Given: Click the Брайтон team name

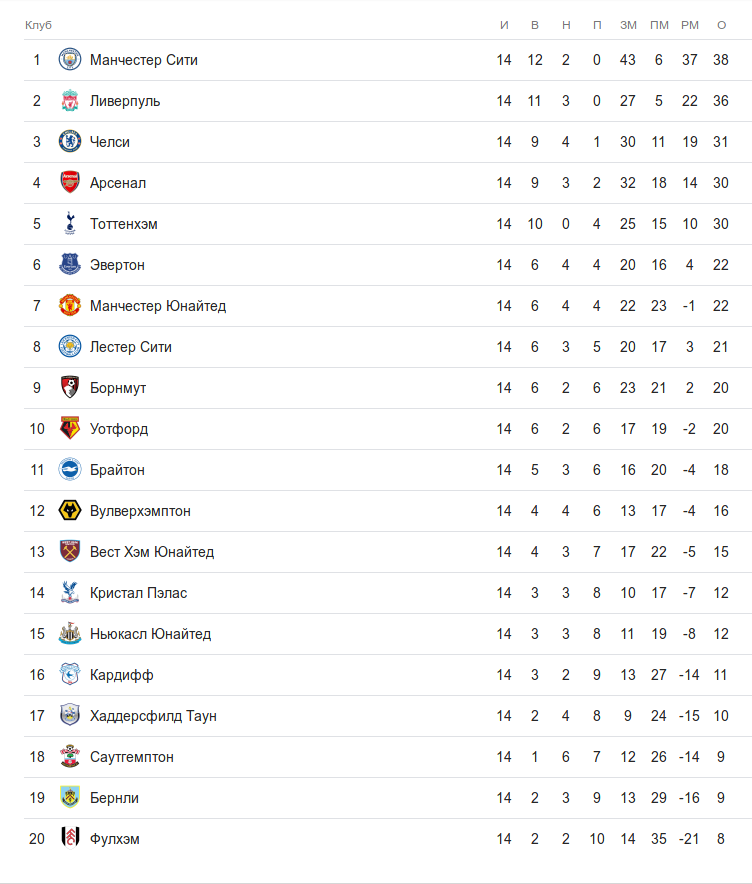Looking at the screenshot, I should [x=117, y=470].
